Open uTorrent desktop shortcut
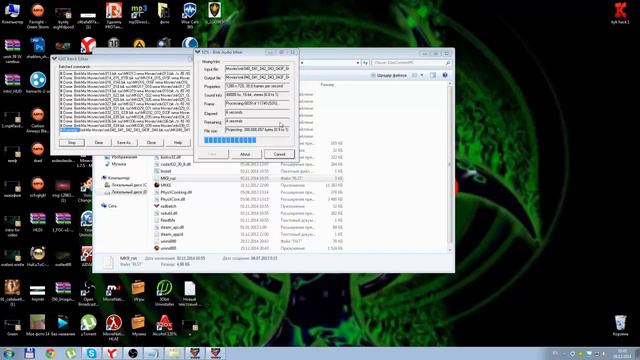This screenshot has width=640, height=360. (88, 325)
